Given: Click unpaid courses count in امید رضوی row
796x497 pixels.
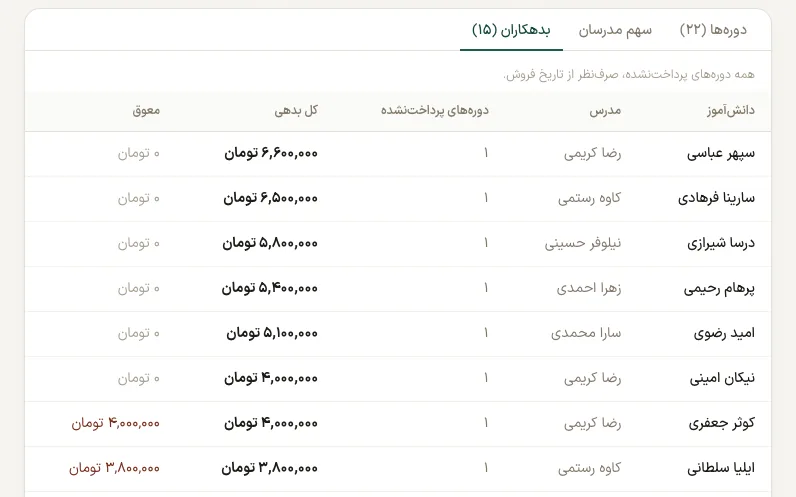Looking at the screenshot, I should [486, 333].
